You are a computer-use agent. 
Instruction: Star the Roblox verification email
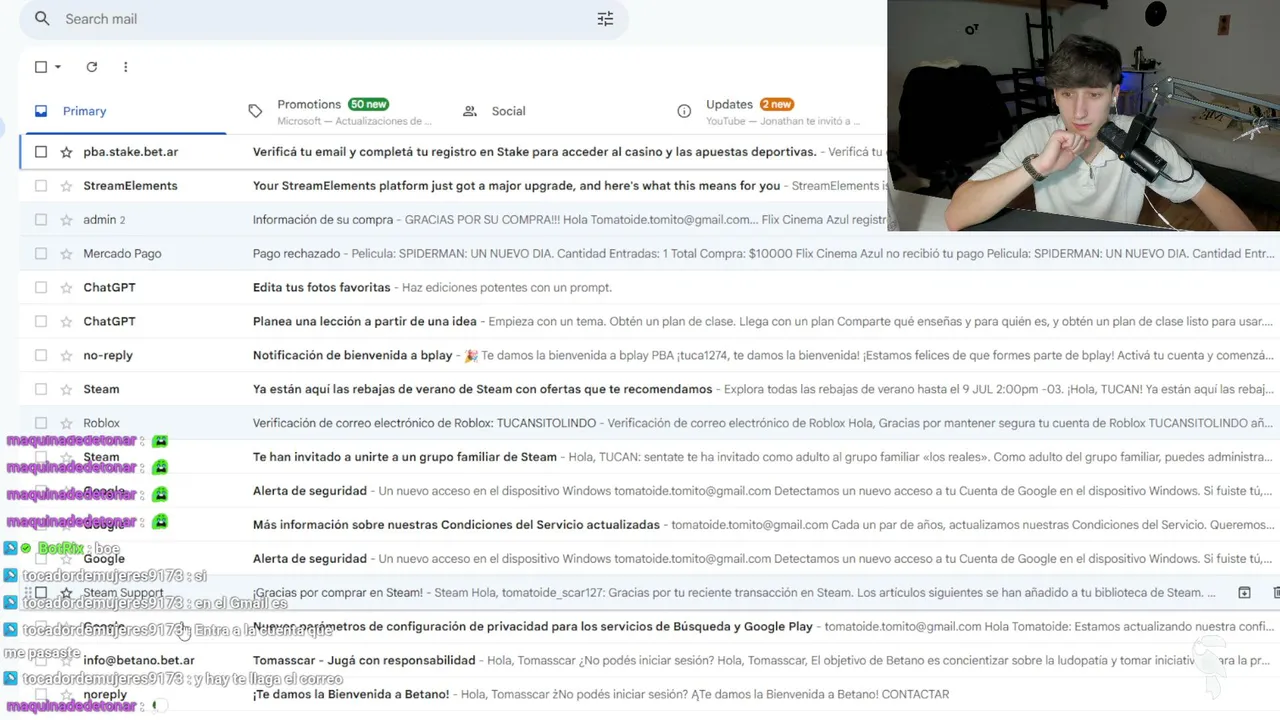[x=66, y=424]
